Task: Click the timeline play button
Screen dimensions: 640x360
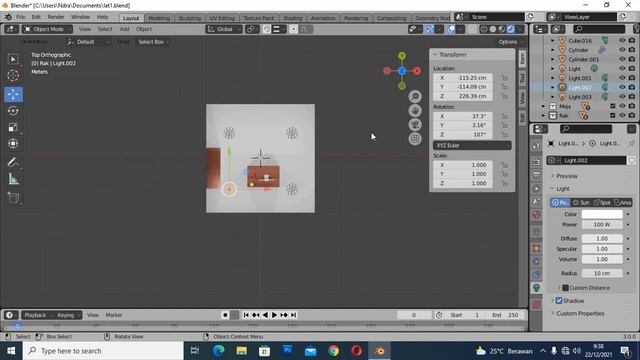Action: 274,315
